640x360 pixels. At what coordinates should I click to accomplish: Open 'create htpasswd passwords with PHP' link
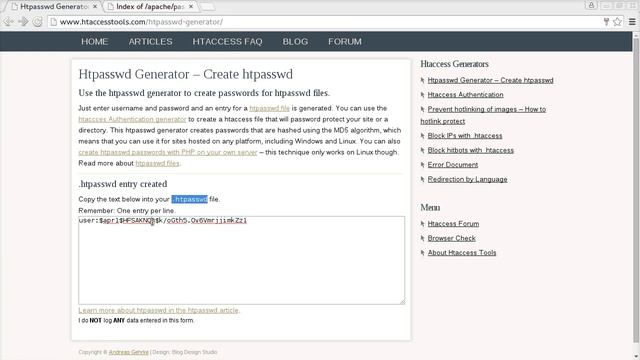coord(168,152)
